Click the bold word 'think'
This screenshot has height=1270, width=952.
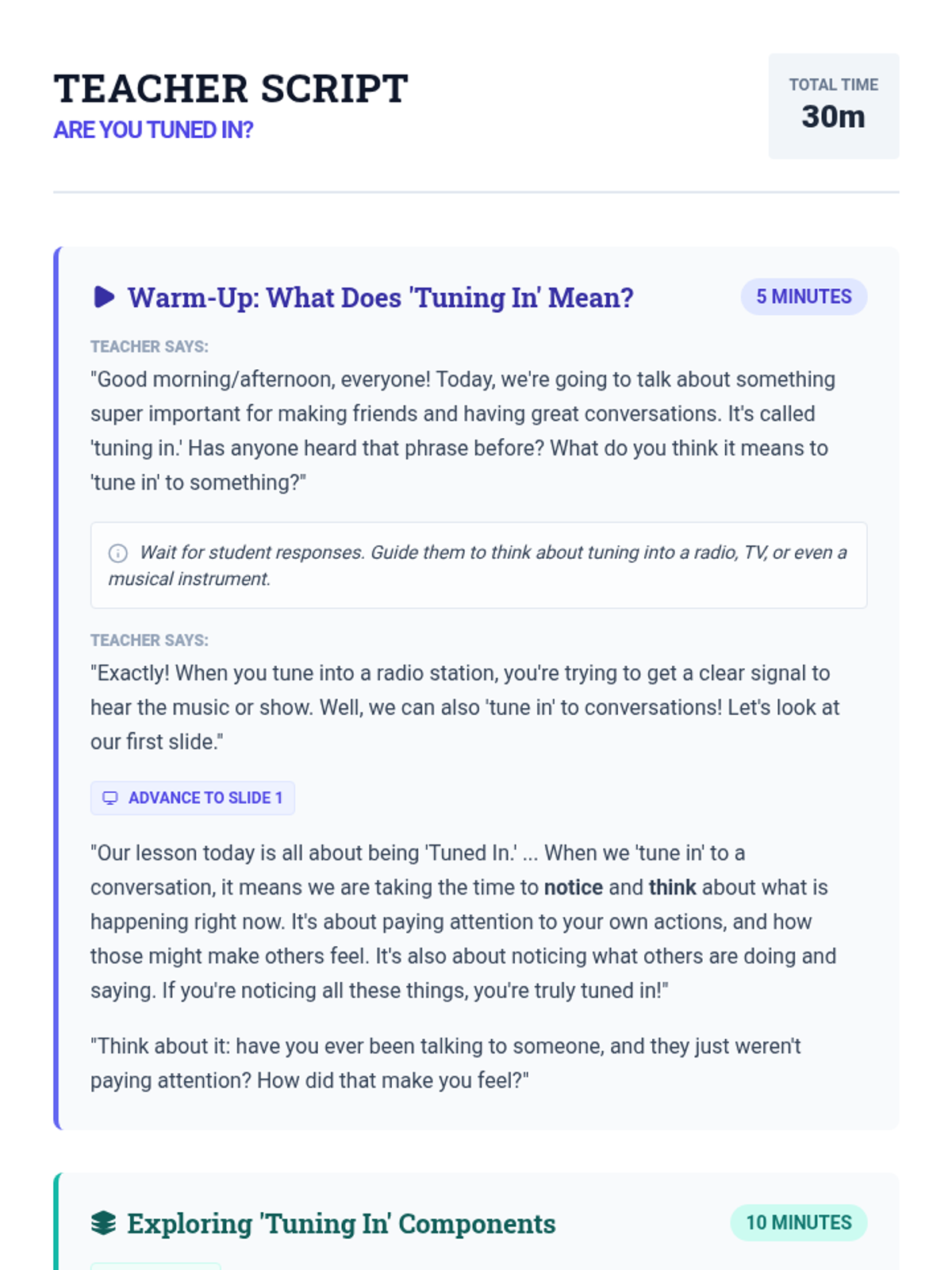tap(672, 887)
